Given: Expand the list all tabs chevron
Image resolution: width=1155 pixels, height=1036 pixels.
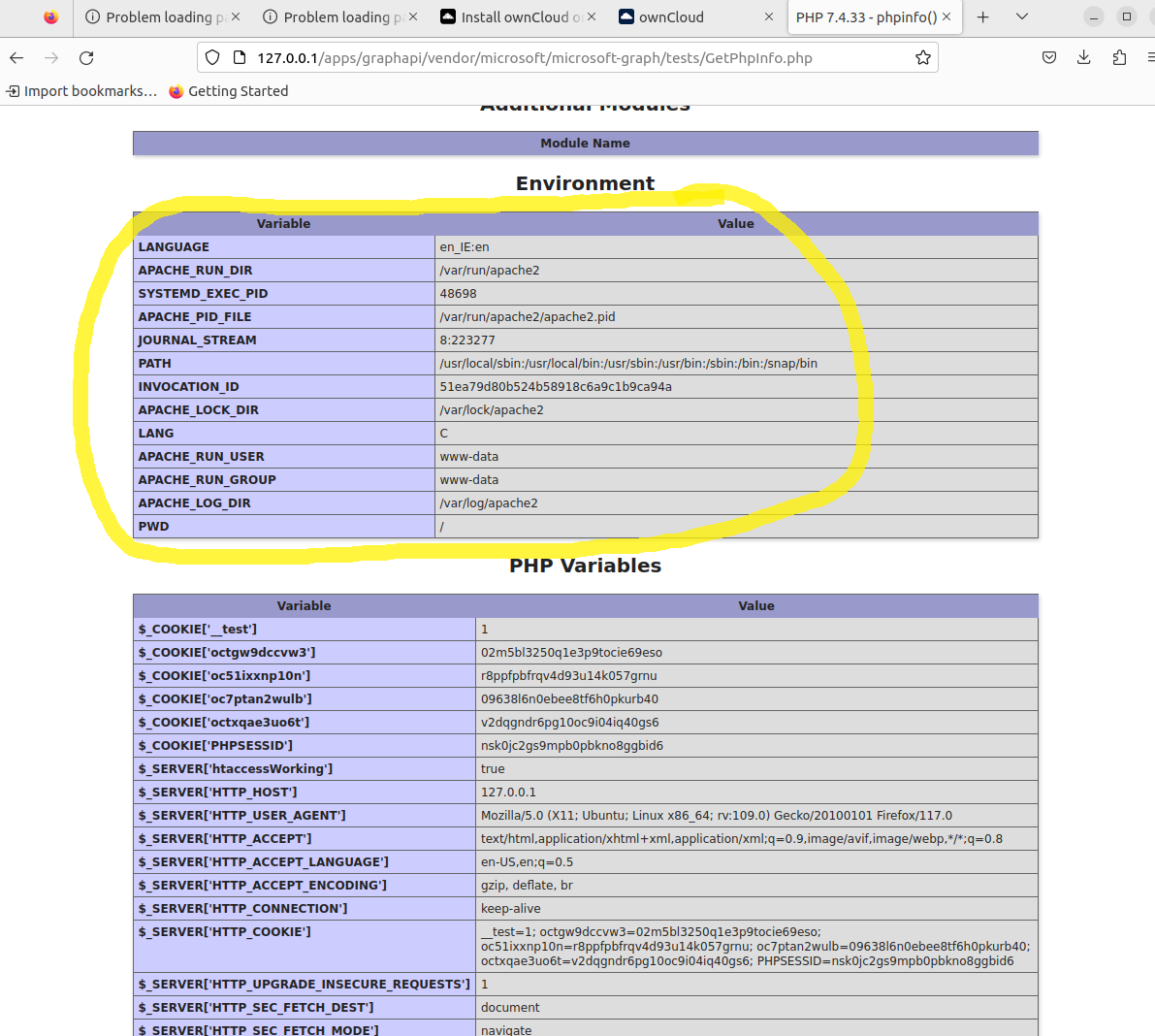Looking at the screenshot, I should coord(1022,16).
